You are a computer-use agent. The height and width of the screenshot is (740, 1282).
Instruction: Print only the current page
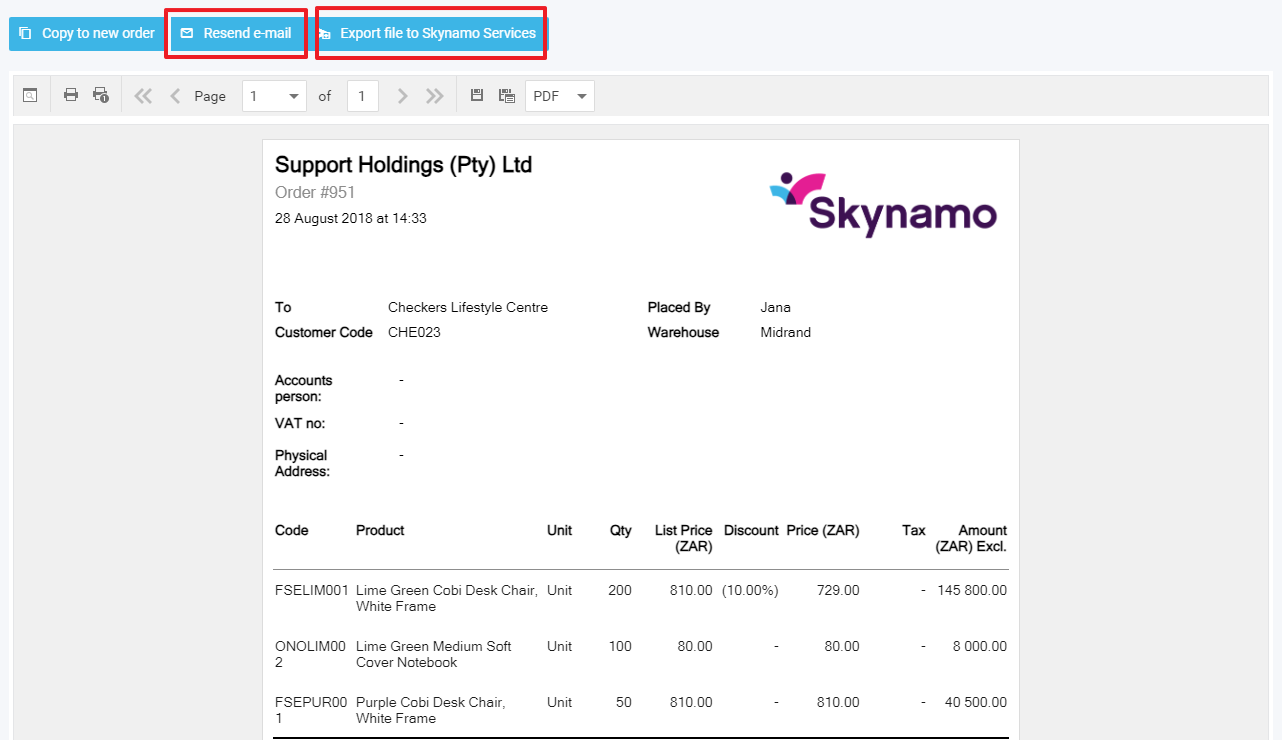click(101, 96)
